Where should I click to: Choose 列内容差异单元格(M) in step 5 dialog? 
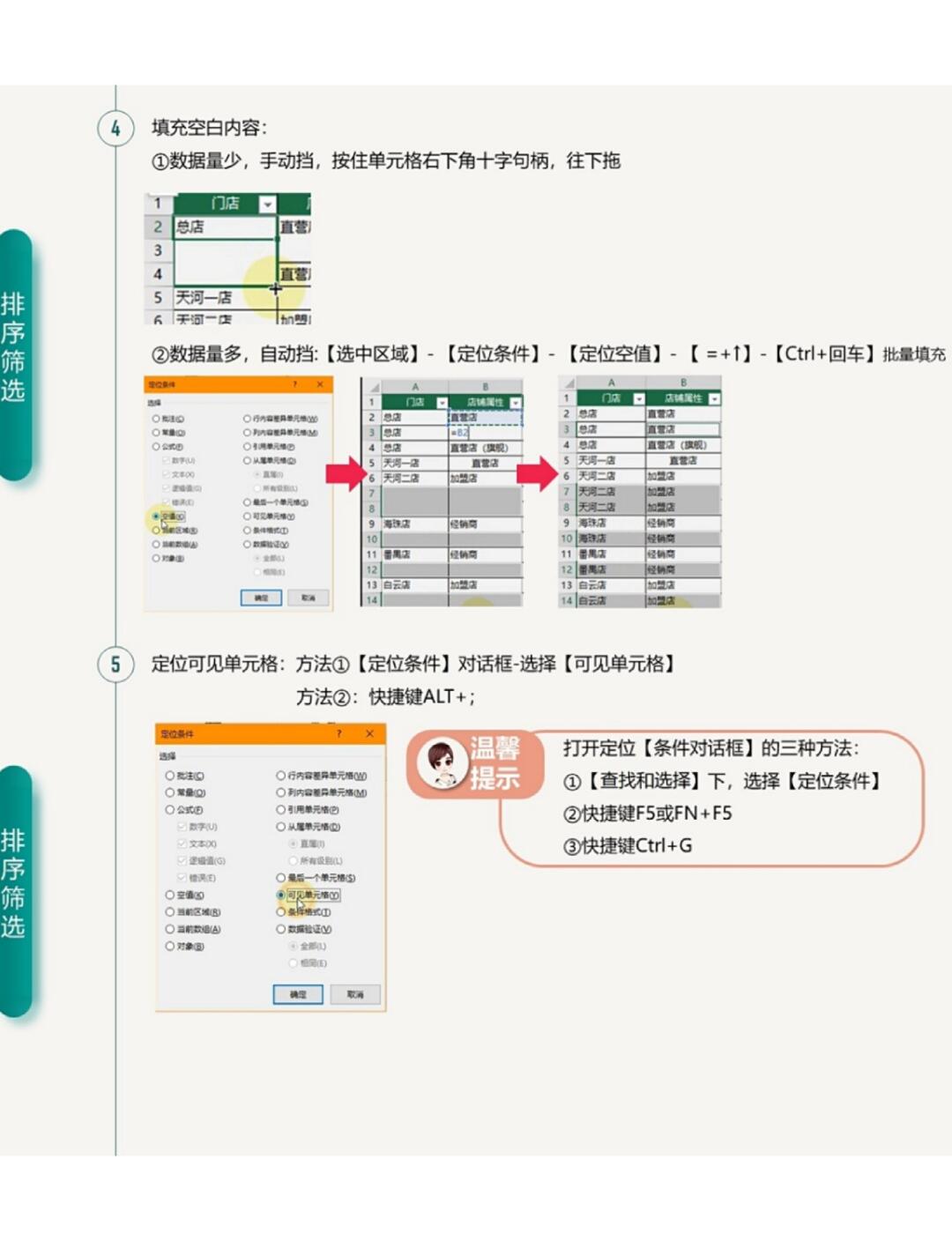coord(281,792)
